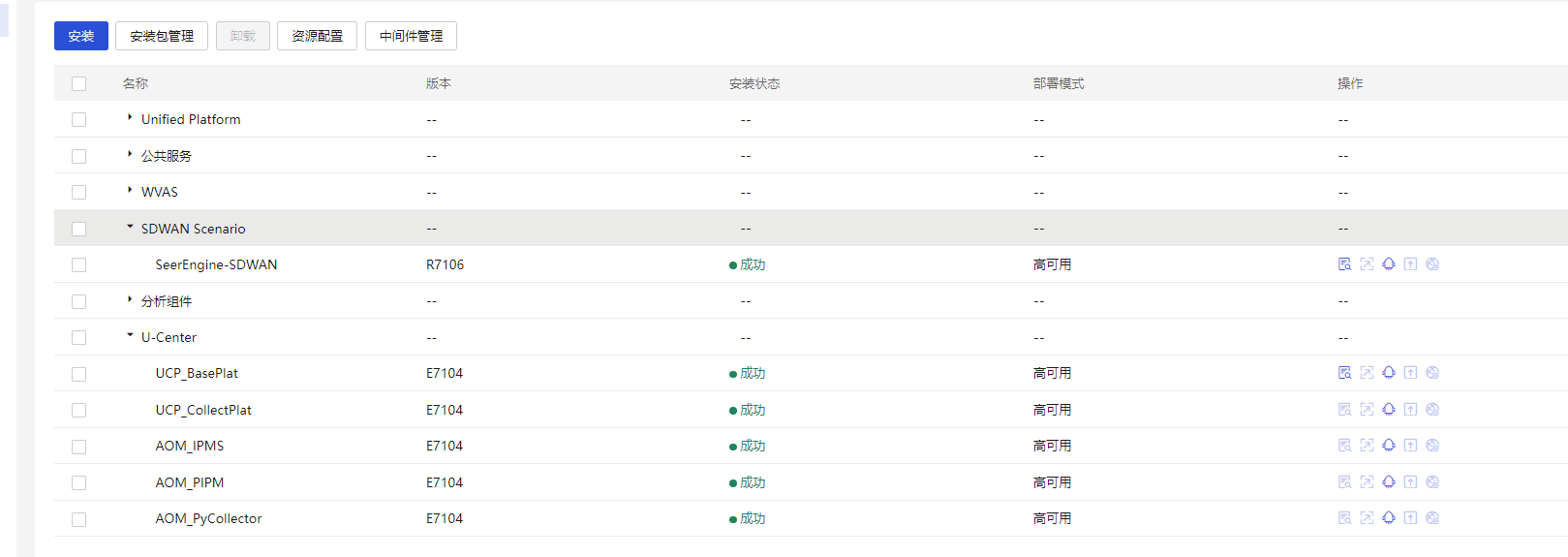Collapse the U-Center group

pos(130,336)
